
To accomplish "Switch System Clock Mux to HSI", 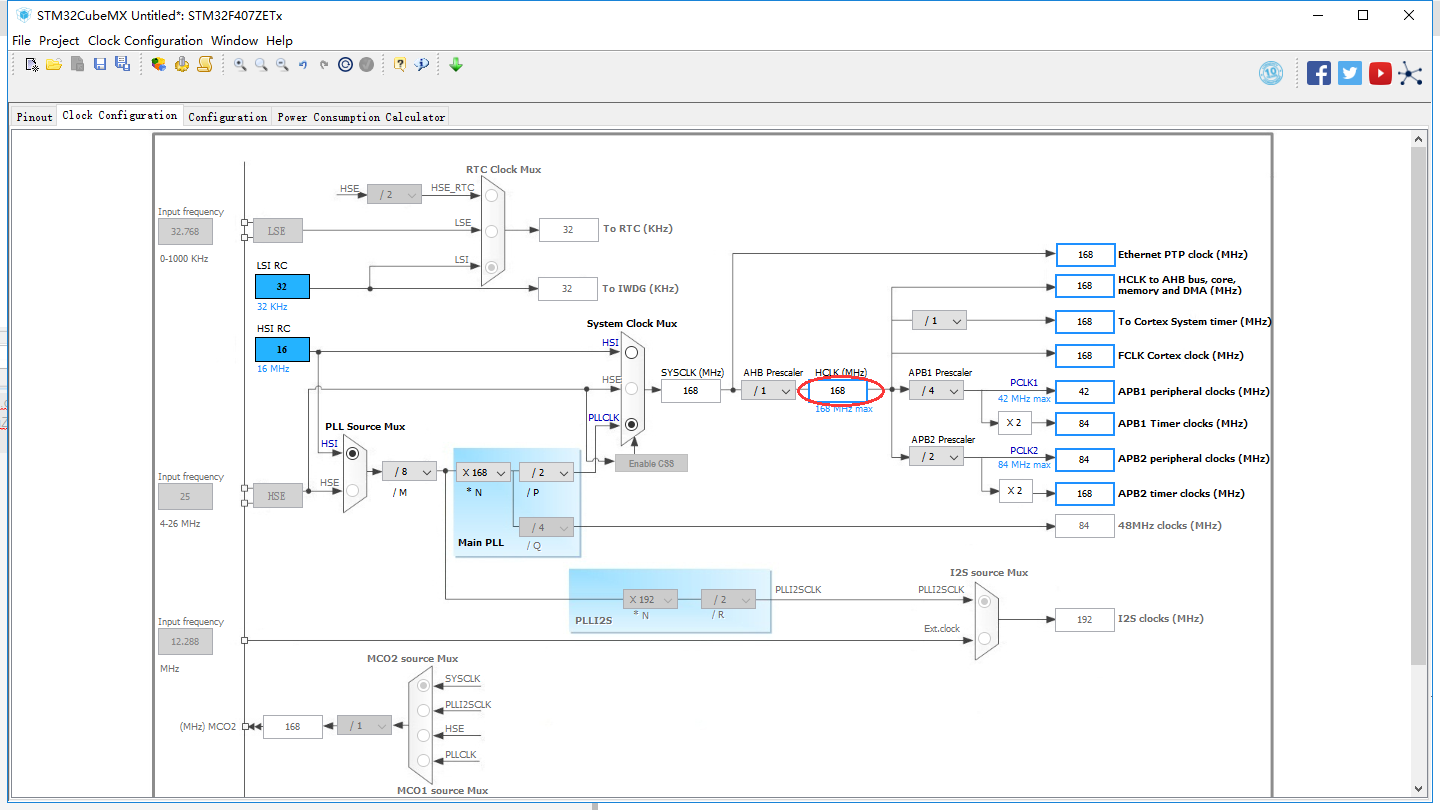I will [630, 352].
